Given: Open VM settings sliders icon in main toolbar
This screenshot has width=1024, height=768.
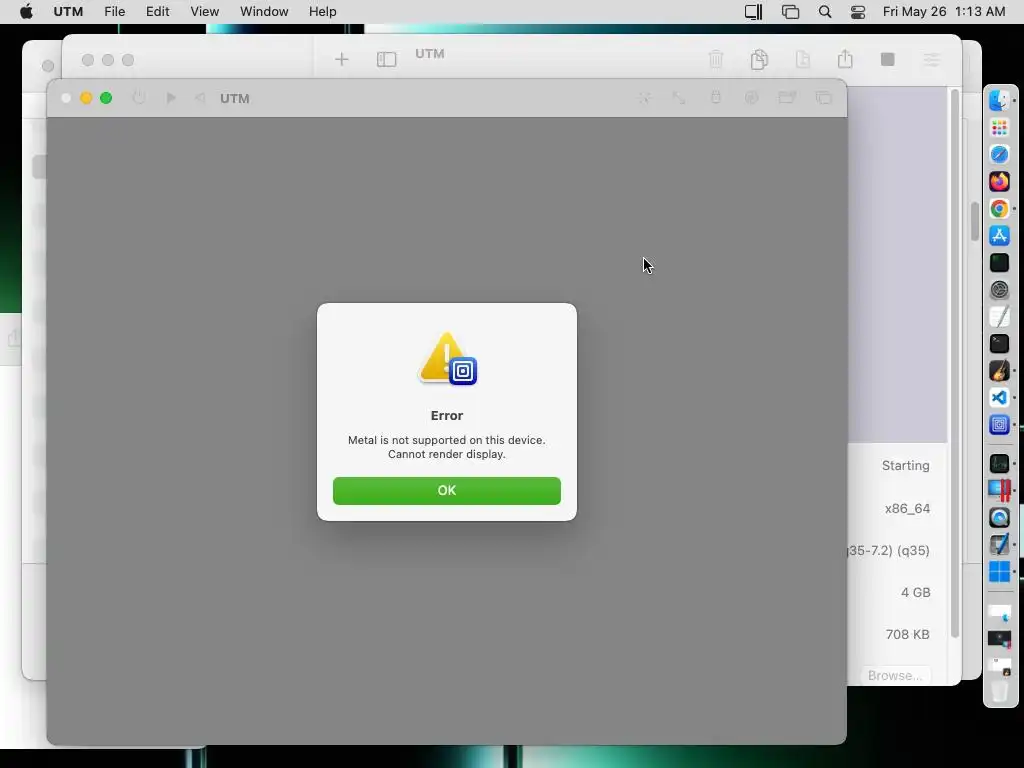Looking at the screenshot, I should tap(931, 59).
